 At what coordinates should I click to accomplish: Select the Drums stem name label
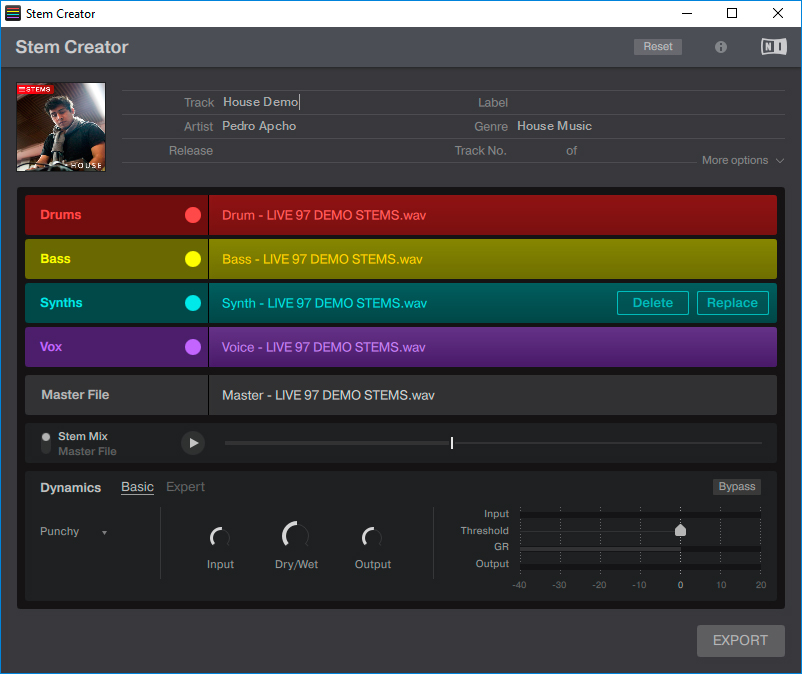pos(60,215)
